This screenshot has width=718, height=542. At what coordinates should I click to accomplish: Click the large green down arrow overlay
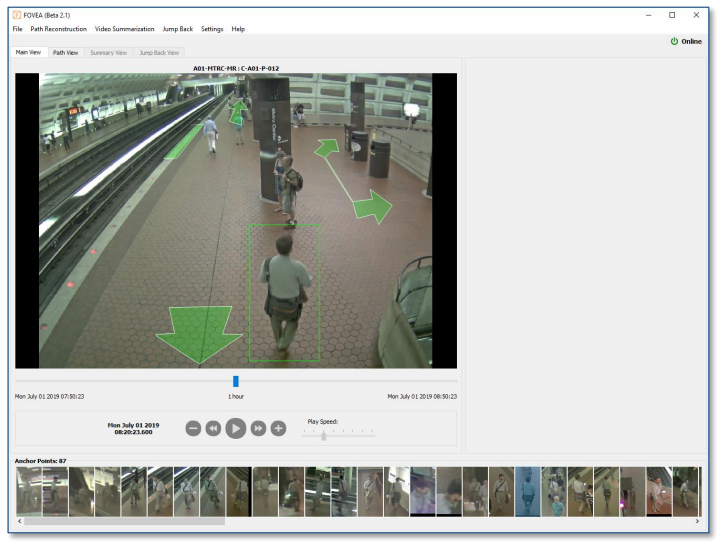(x=199, y=335)
